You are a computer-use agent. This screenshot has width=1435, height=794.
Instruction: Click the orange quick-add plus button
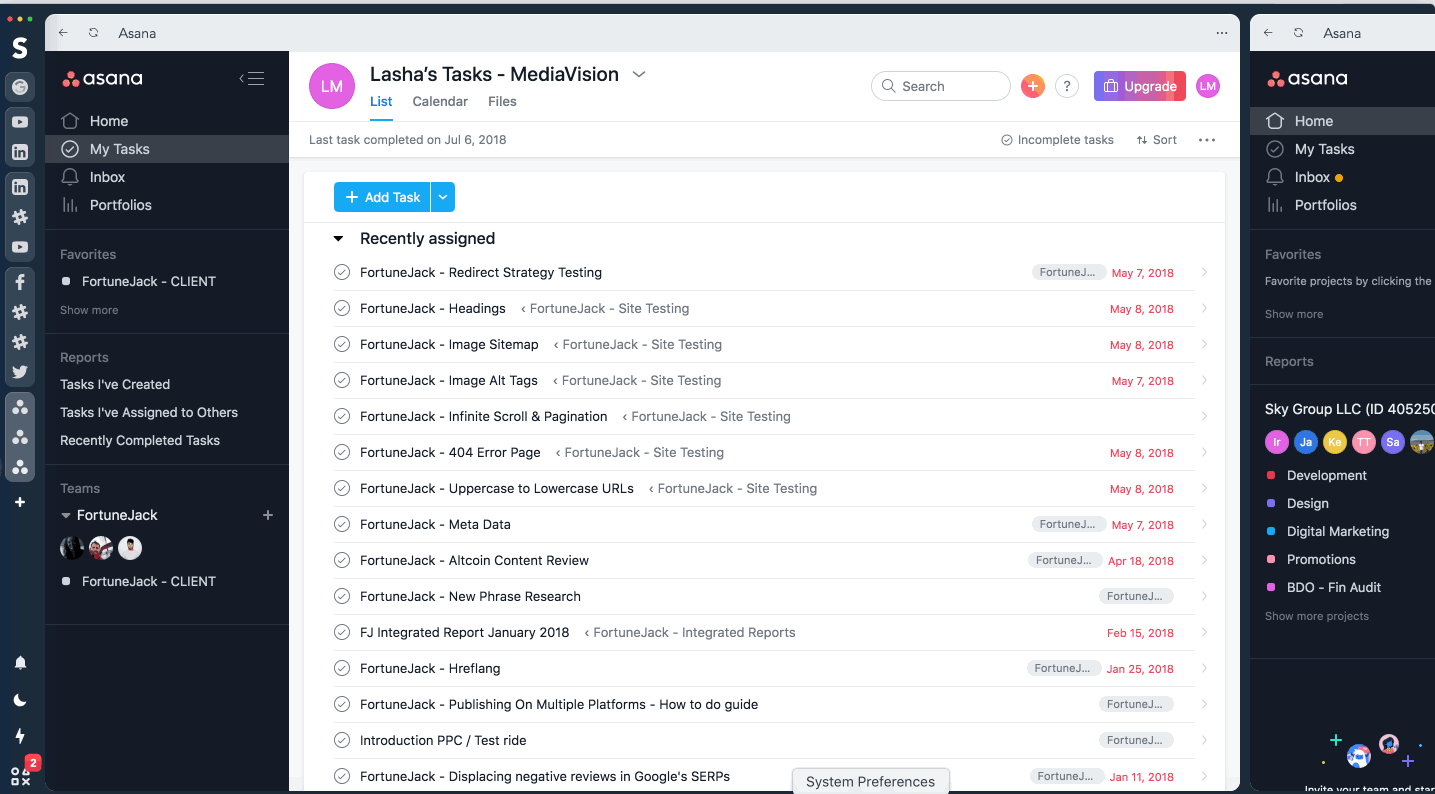point(1033,86)
